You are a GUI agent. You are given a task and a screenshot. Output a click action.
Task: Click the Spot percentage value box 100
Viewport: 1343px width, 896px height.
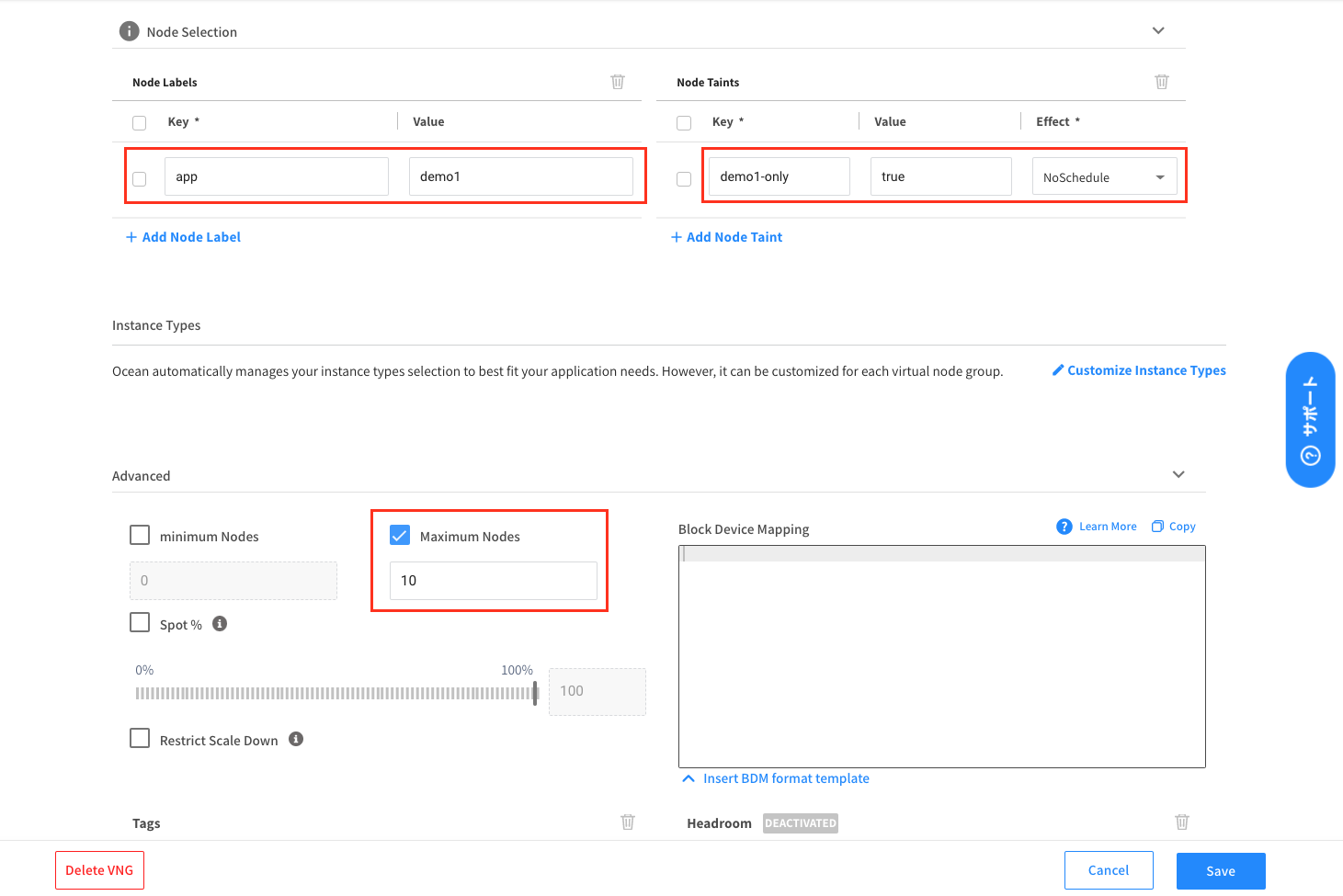tap(598, 691)
